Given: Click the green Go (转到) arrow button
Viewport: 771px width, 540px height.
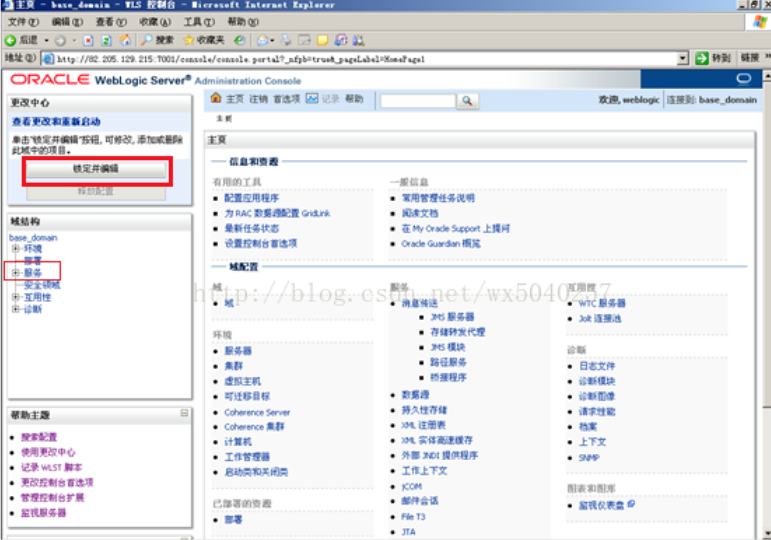Looking at the screenshot, I should [x=702, y=59].
